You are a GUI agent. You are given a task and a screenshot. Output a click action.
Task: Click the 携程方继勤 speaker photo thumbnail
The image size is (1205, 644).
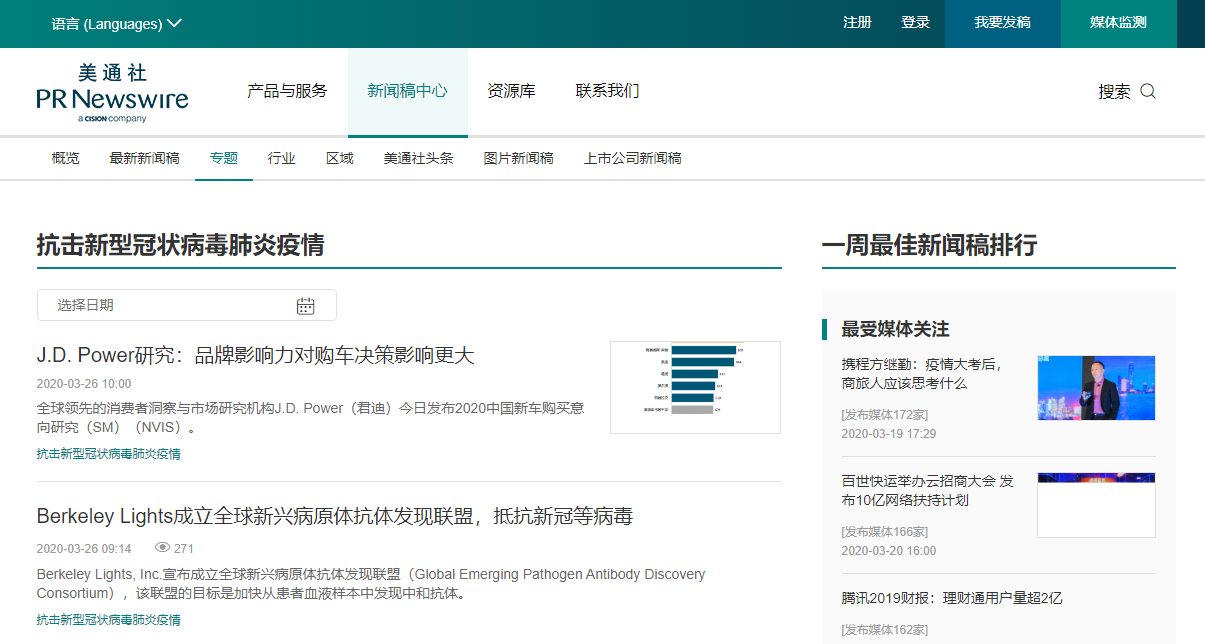(1096, 388)
